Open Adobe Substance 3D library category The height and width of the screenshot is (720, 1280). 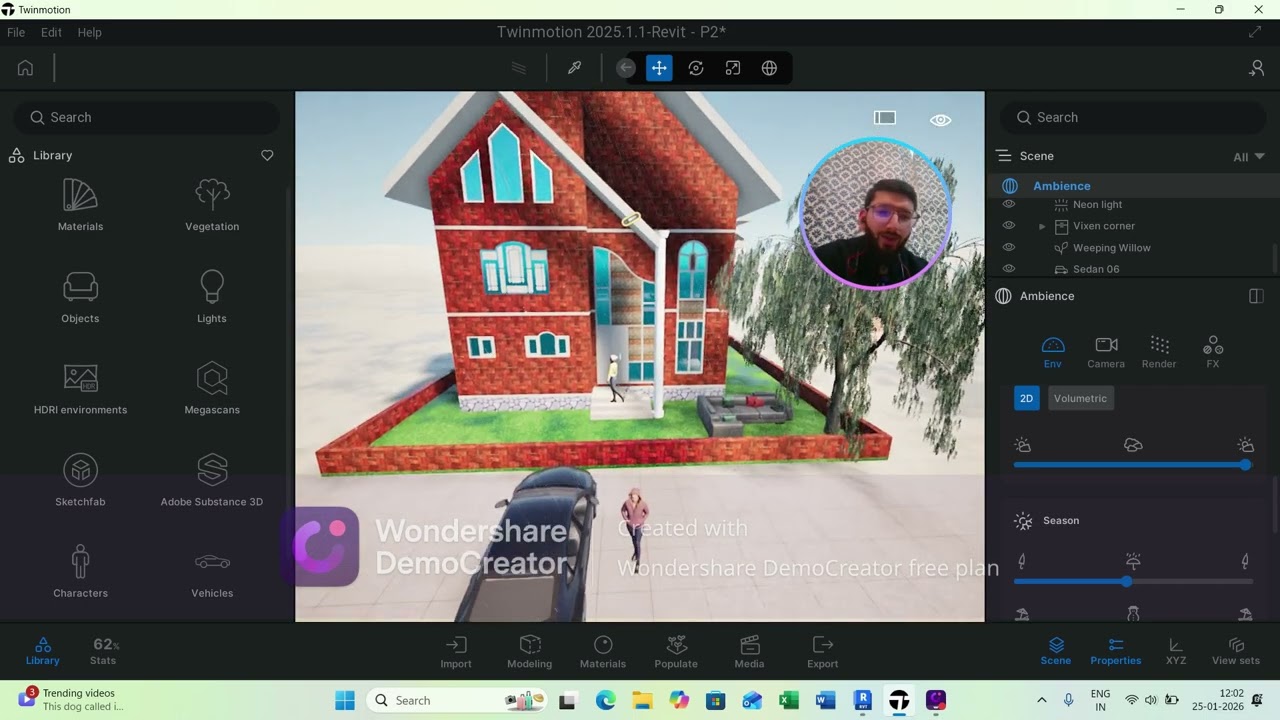212,481
